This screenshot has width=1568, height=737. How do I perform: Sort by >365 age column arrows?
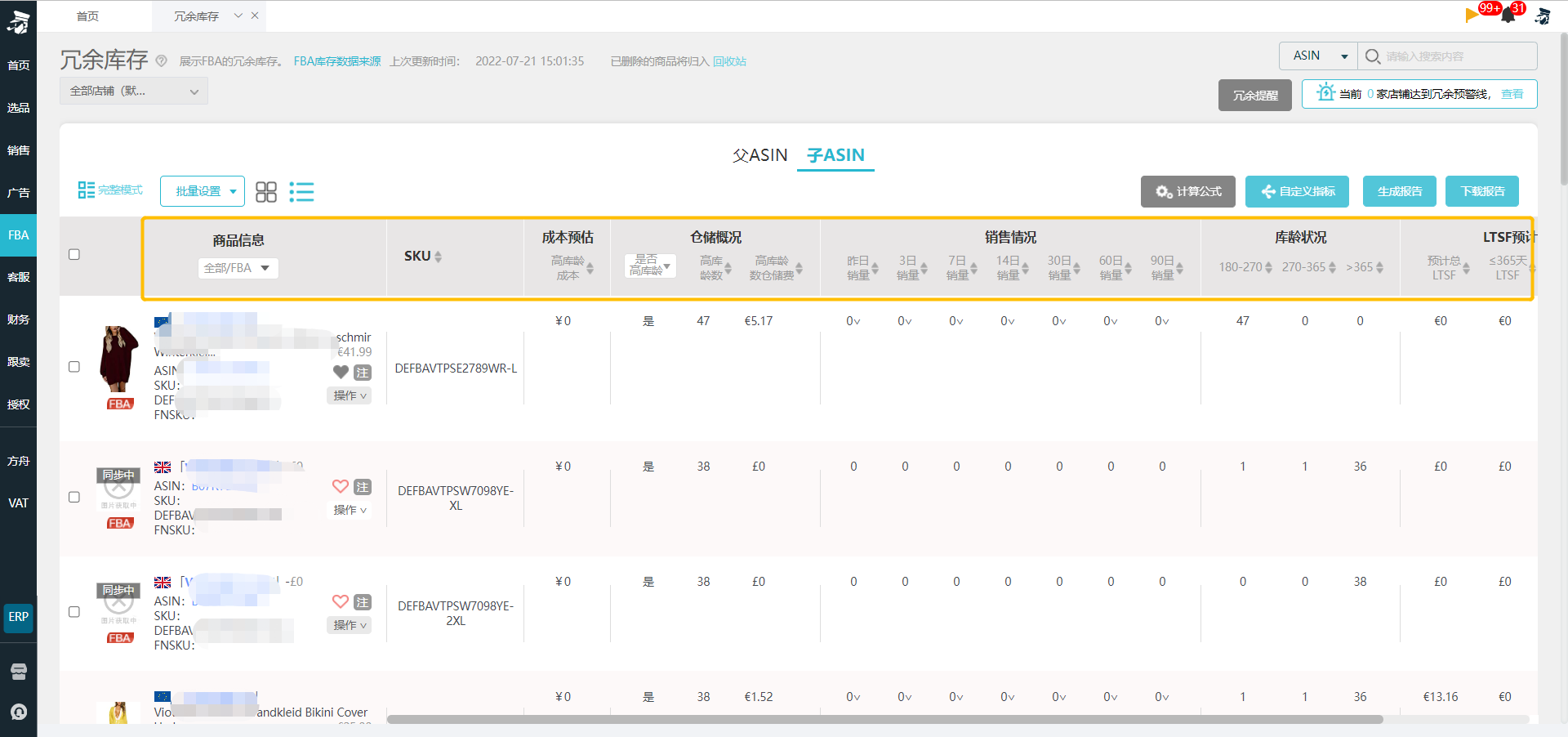(1379, 267)
